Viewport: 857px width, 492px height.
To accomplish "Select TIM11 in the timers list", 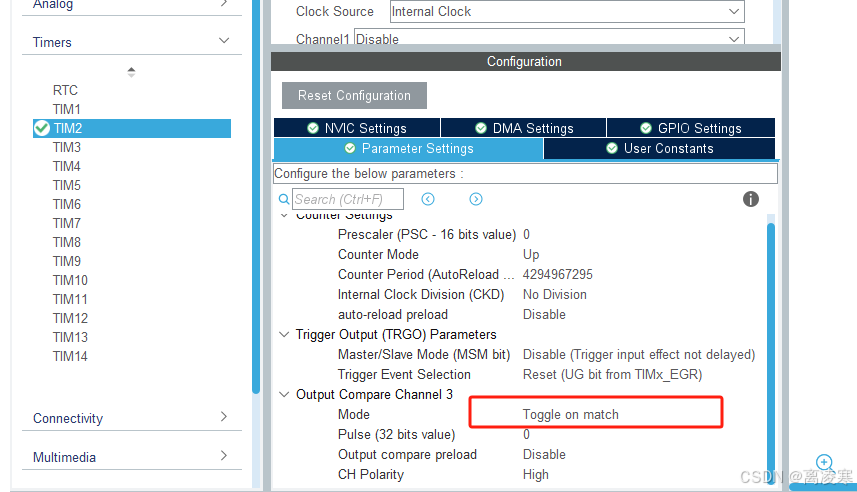I will point(70,300).
